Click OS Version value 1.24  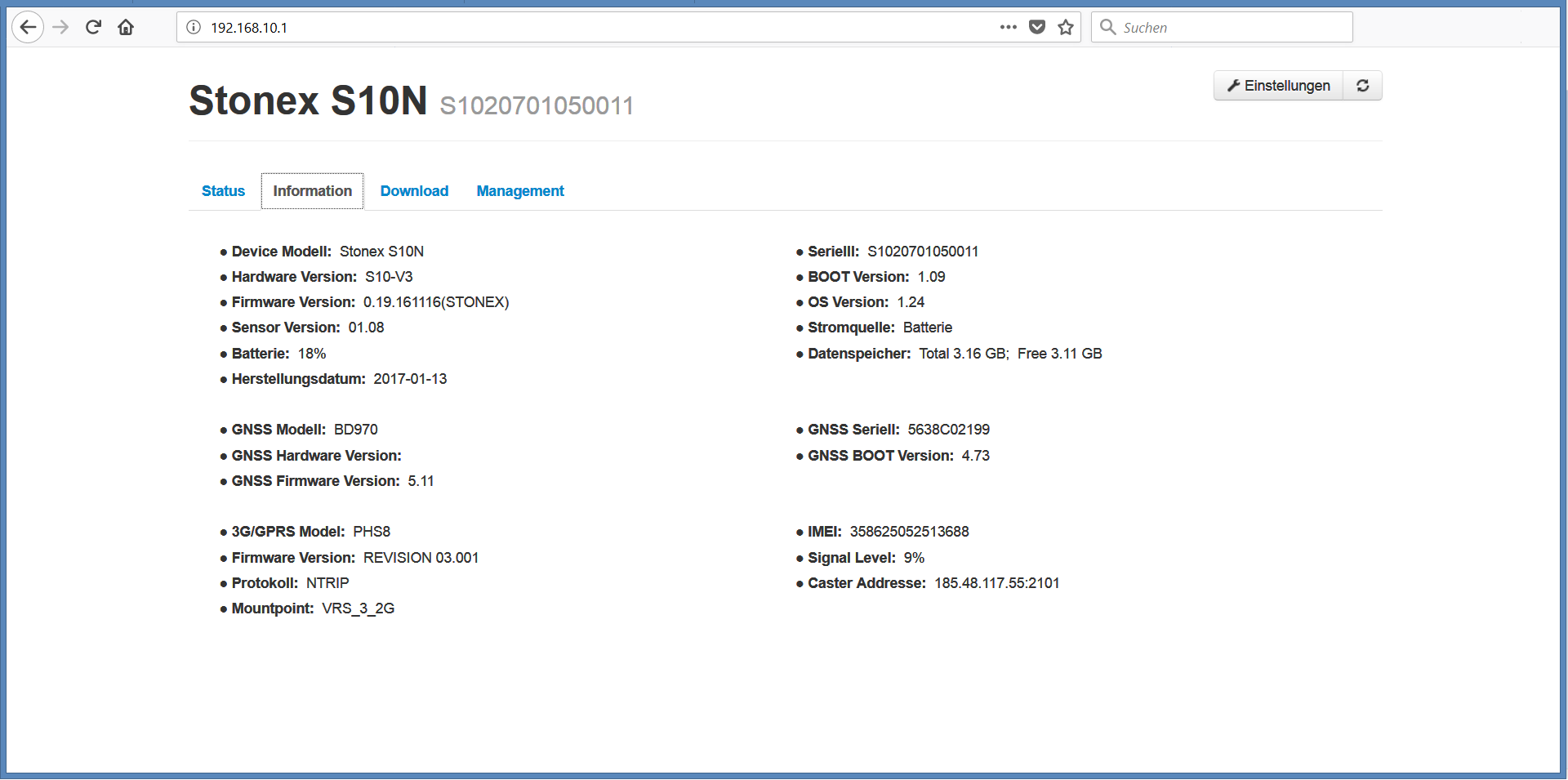coord(911,302)
